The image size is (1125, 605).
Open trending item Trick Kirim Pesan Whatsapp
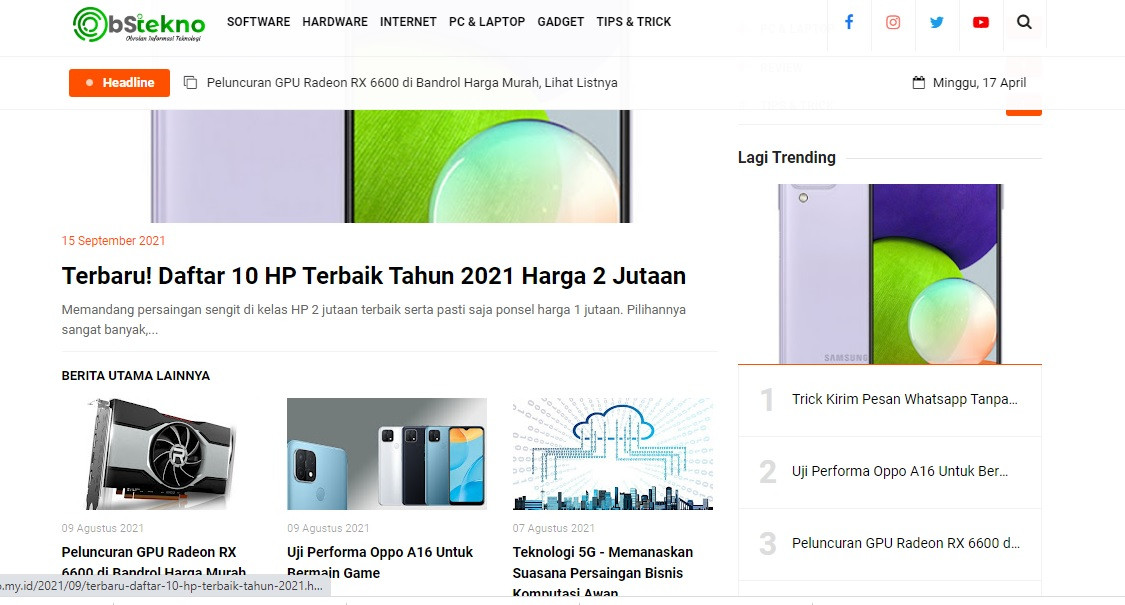click(905, 400)
